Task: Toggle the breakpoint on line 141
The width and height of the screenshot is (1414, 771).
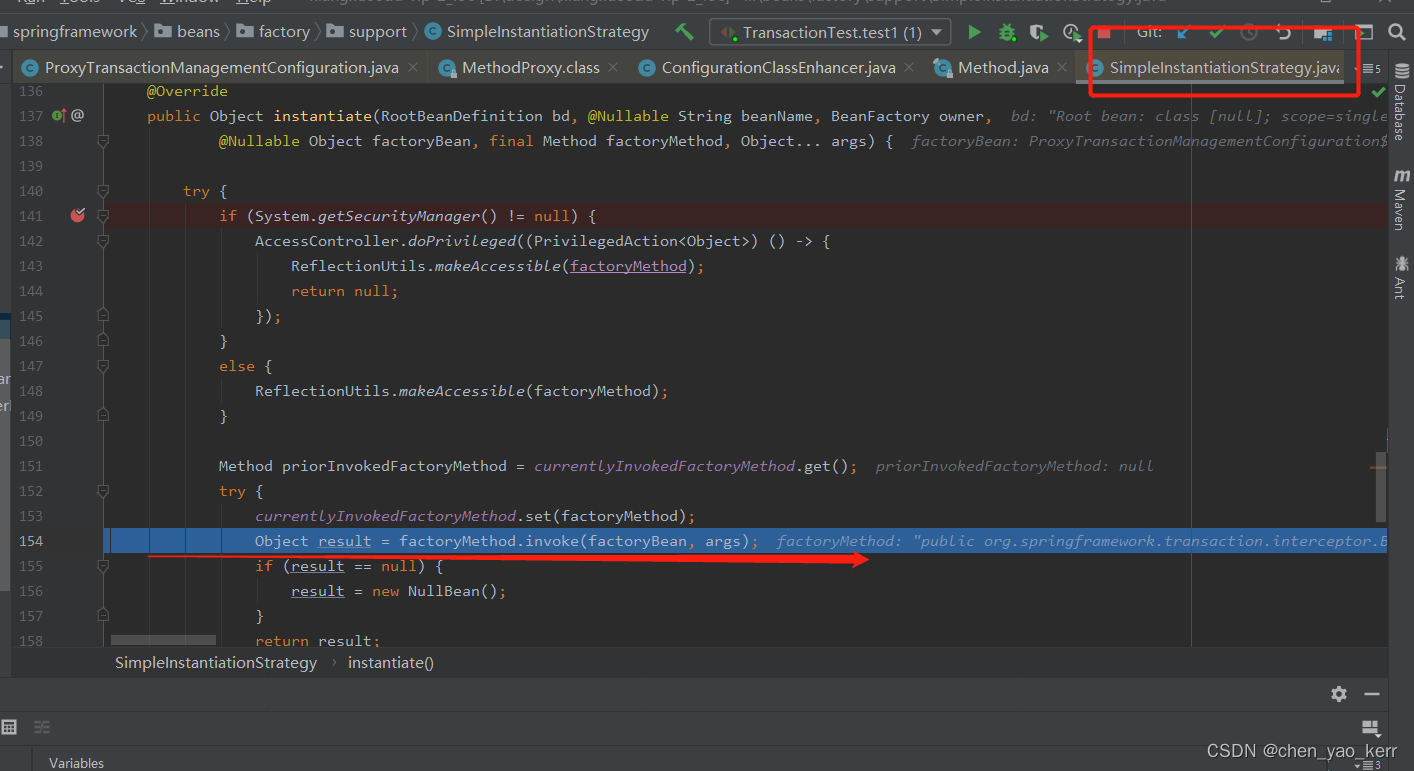Action: 78,216
